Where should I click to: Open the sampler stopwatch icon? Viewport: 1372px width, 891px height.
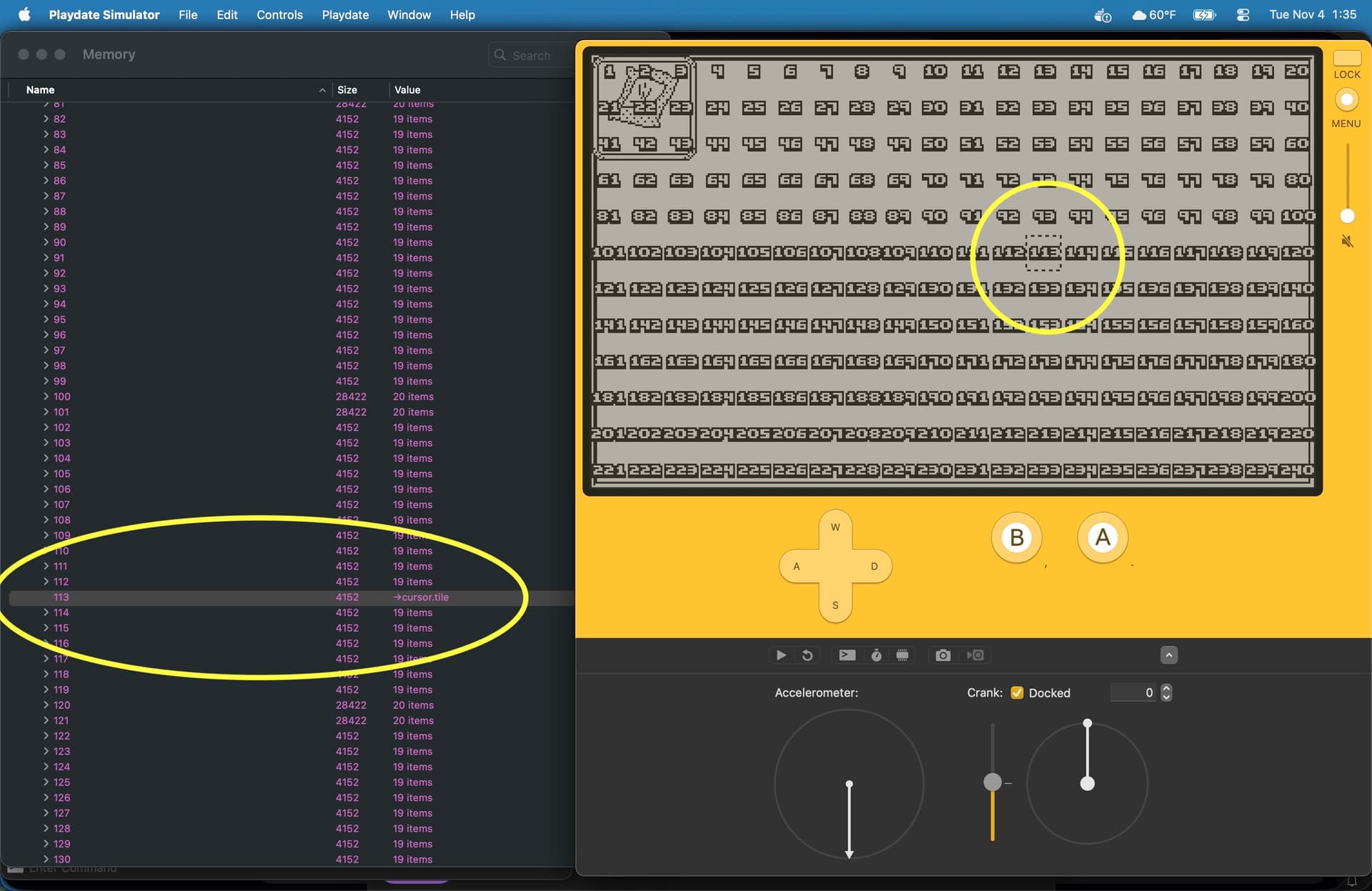tap(876, 655)
